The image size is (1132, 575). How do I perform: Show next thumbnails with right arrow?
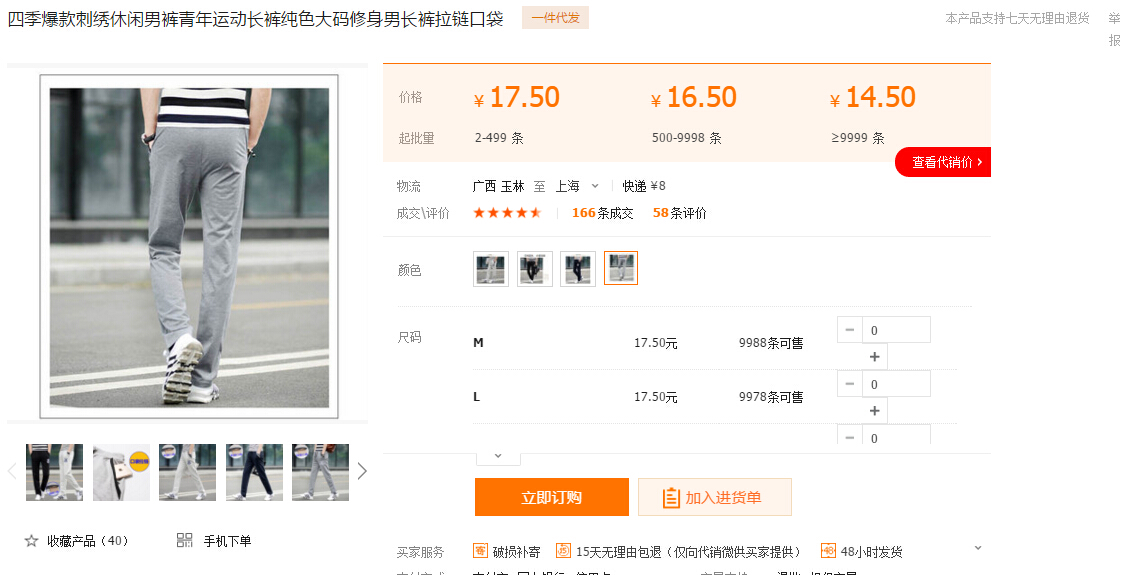pos(362,471)
